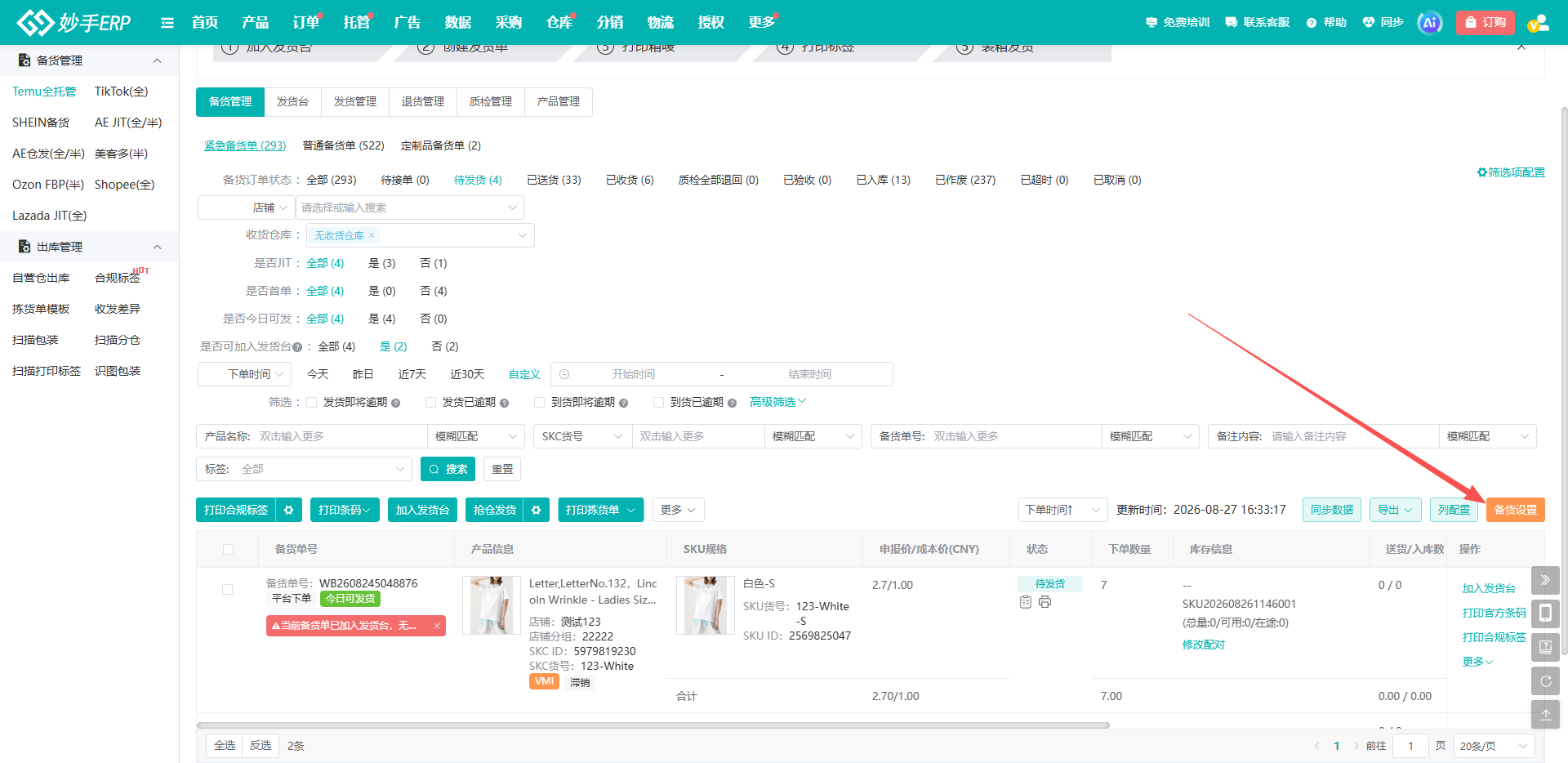The height and width of the screenshot is (763, 1568).
Task: Launch the AI assistant icon
Action: click(1430, 23)
